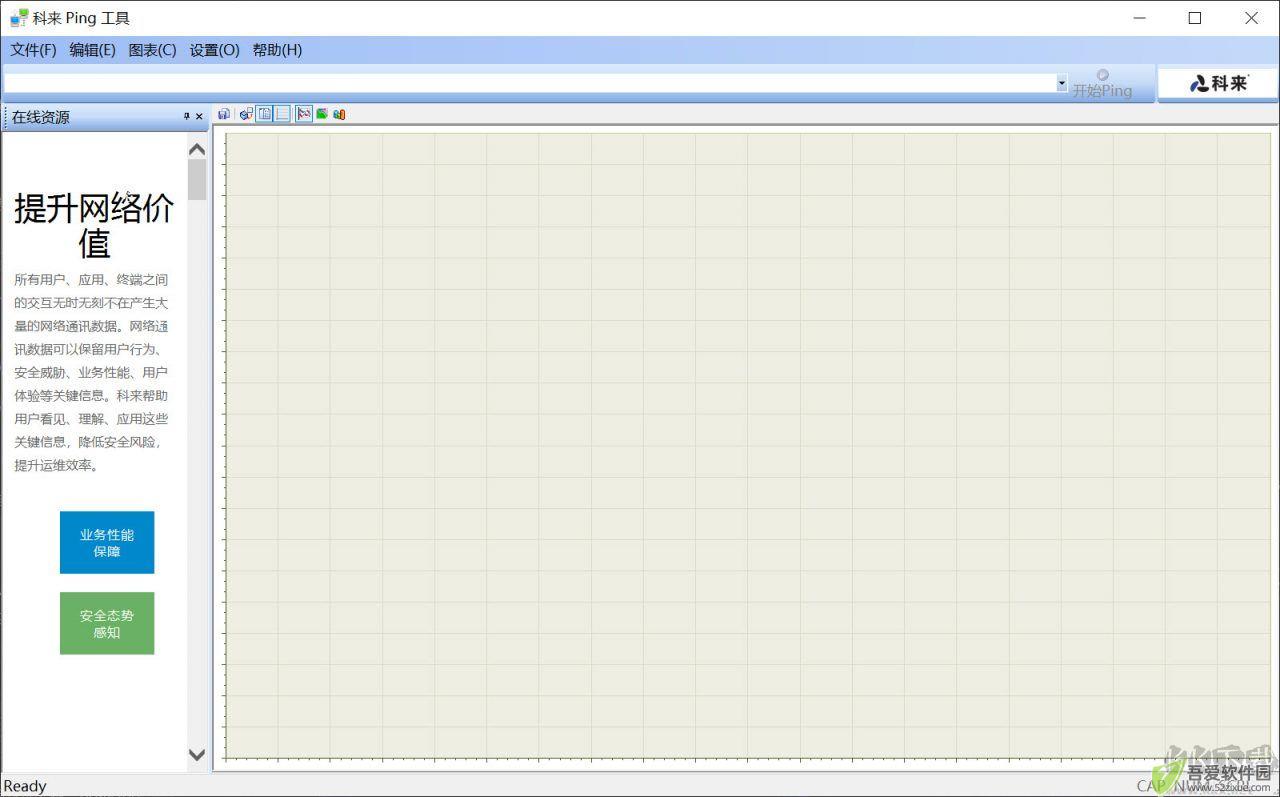Viewport: 1280px width, 797px height.
Task: Open the 图表(C) menu
Action: tap(152, 50)
